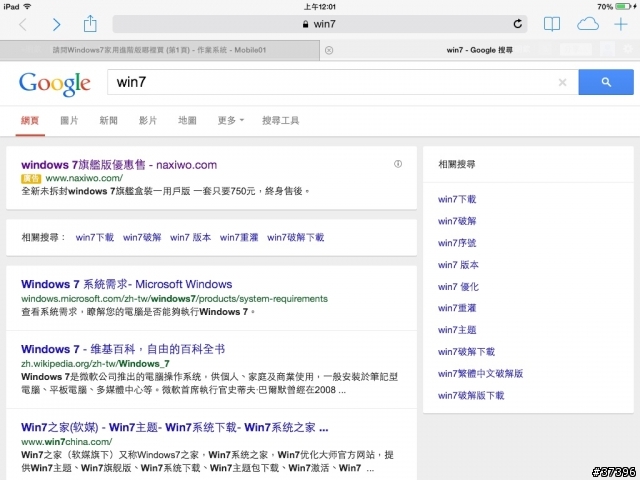The height and width of the screenshot is (480, 640).
Task: Switch to the 新聞 results tab
Action: [x=109, y=120]
